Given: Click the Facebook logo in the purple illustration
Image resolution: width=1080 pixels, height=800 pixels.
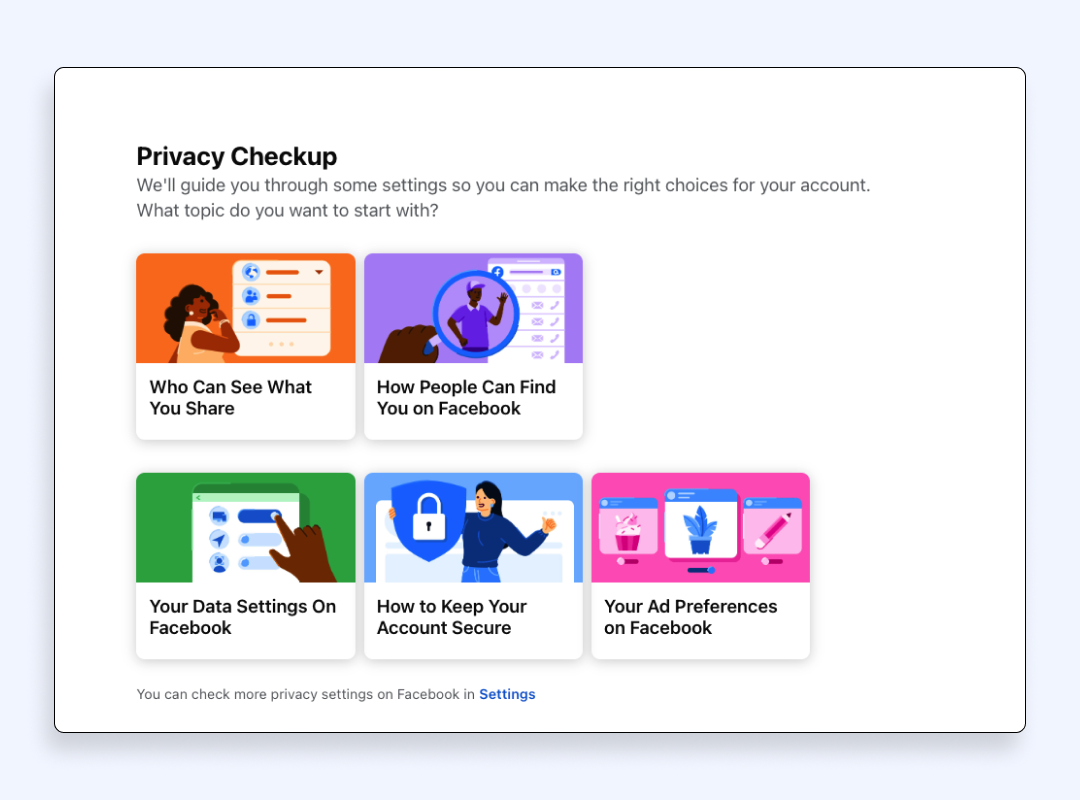Looking at the screenshot, I should point(497,272).
